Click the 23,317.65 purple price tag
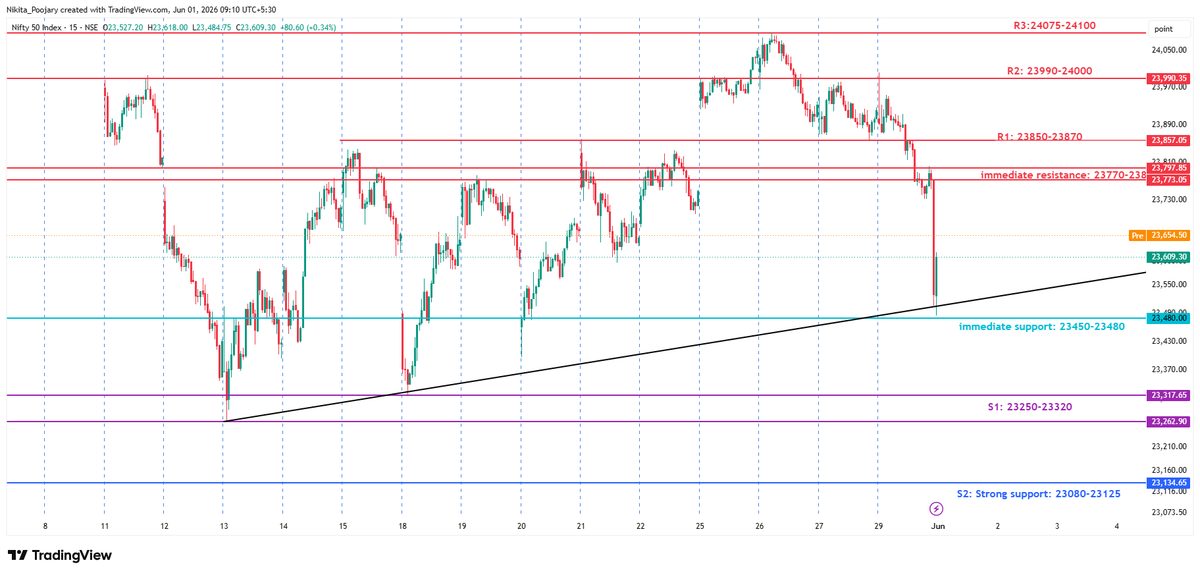Image resolution: width=1200 pixels, height=575 pixels. tap(1169, 395)
